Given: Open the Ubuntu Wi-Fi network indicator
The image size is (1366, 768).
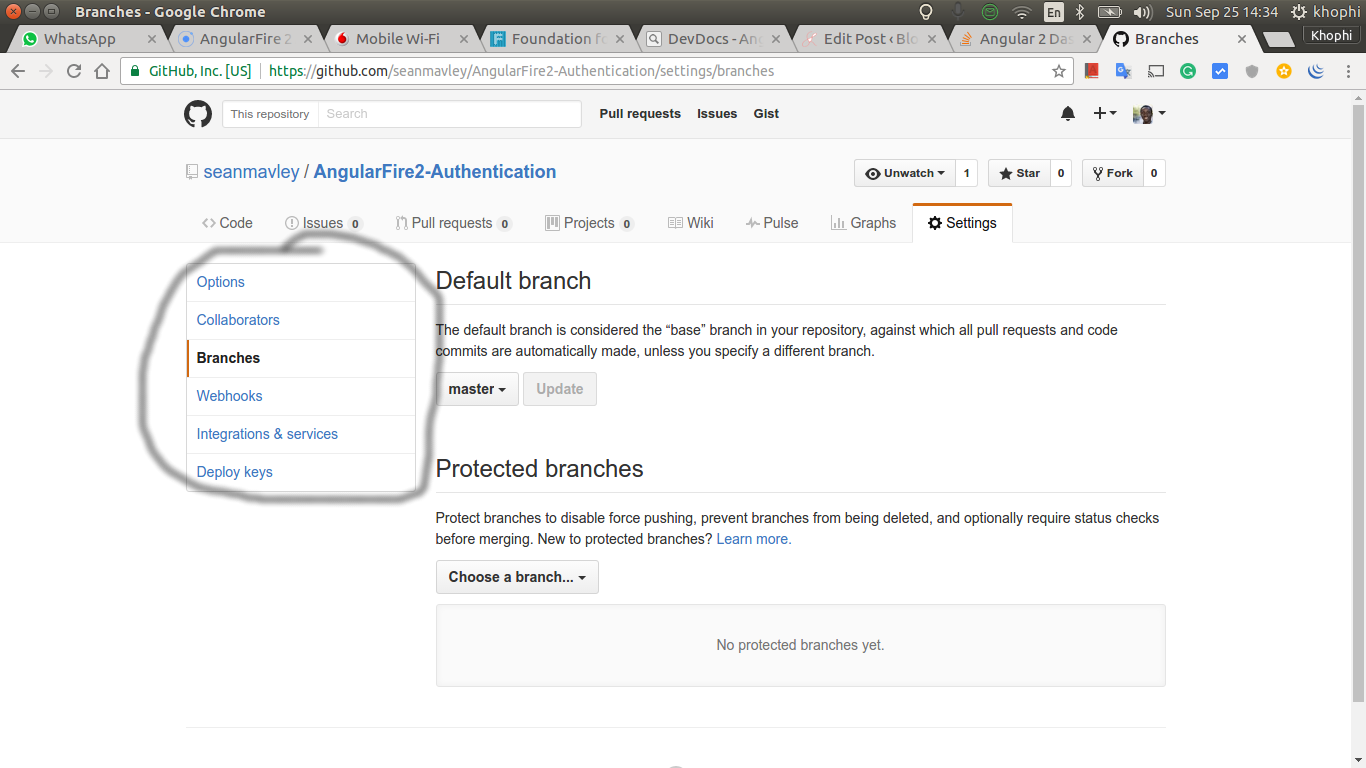Looking at the screenshot, I should pos(1021,12).
